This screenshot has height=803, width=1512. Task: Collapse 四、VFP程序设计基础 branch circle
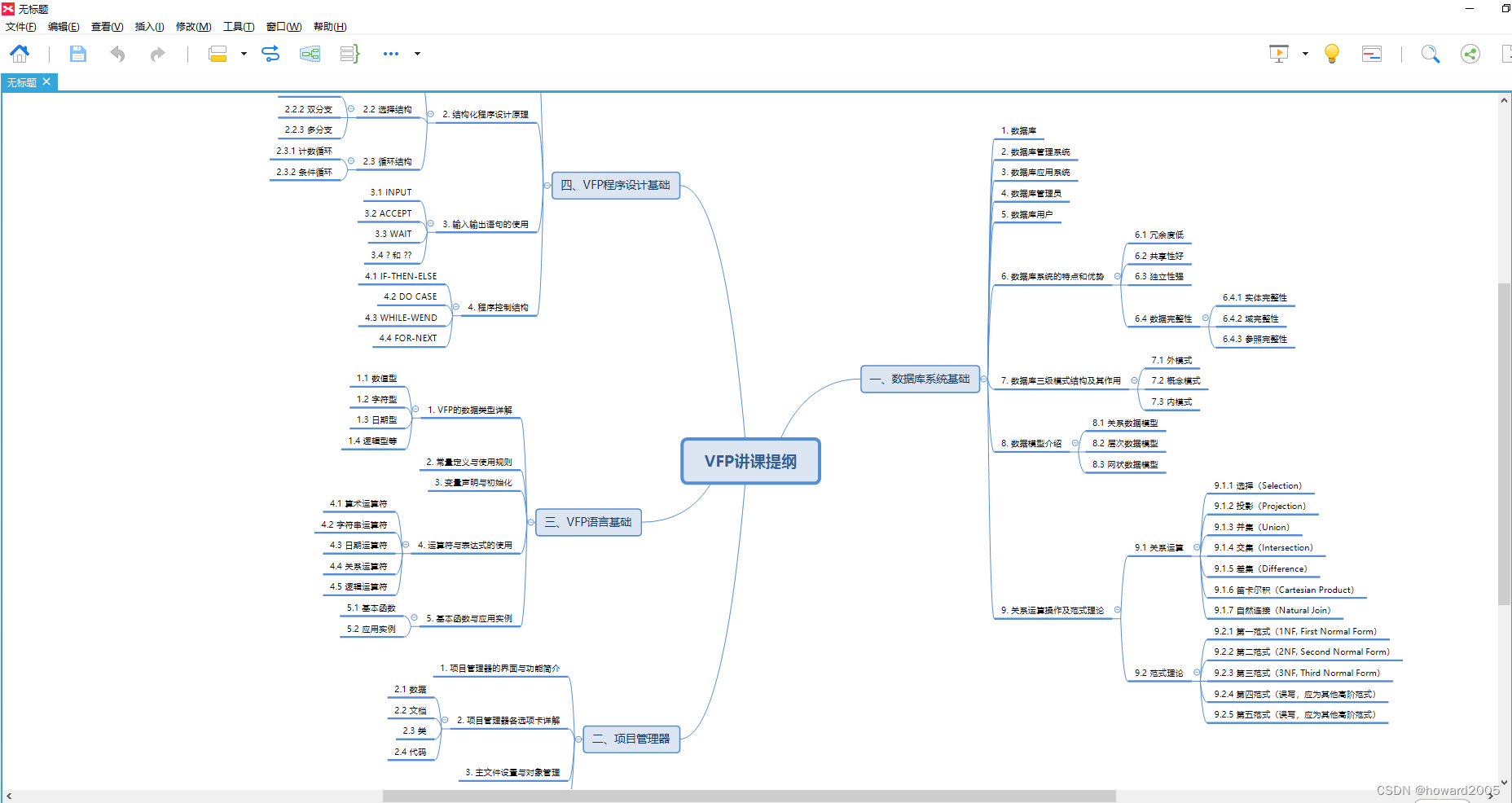[x=547, y=186]
